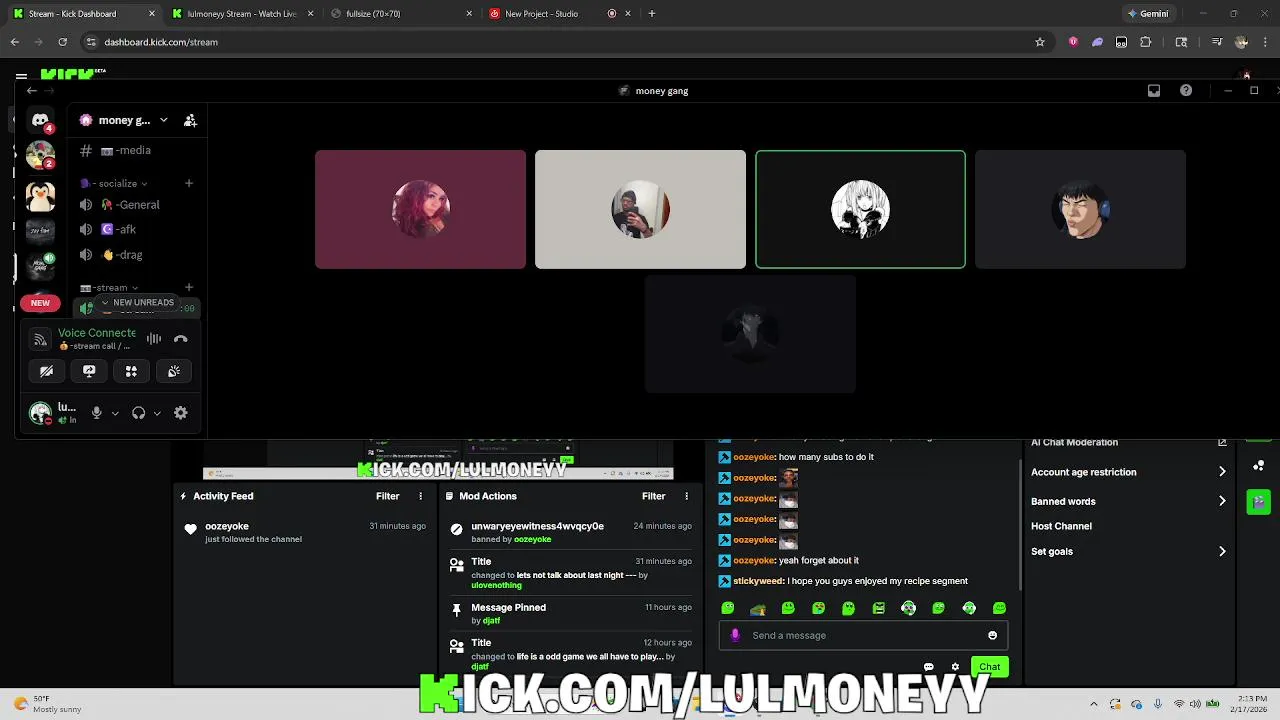Open the Discord inbox icon
The image size is (1280, 720).
coord(1154,90)
